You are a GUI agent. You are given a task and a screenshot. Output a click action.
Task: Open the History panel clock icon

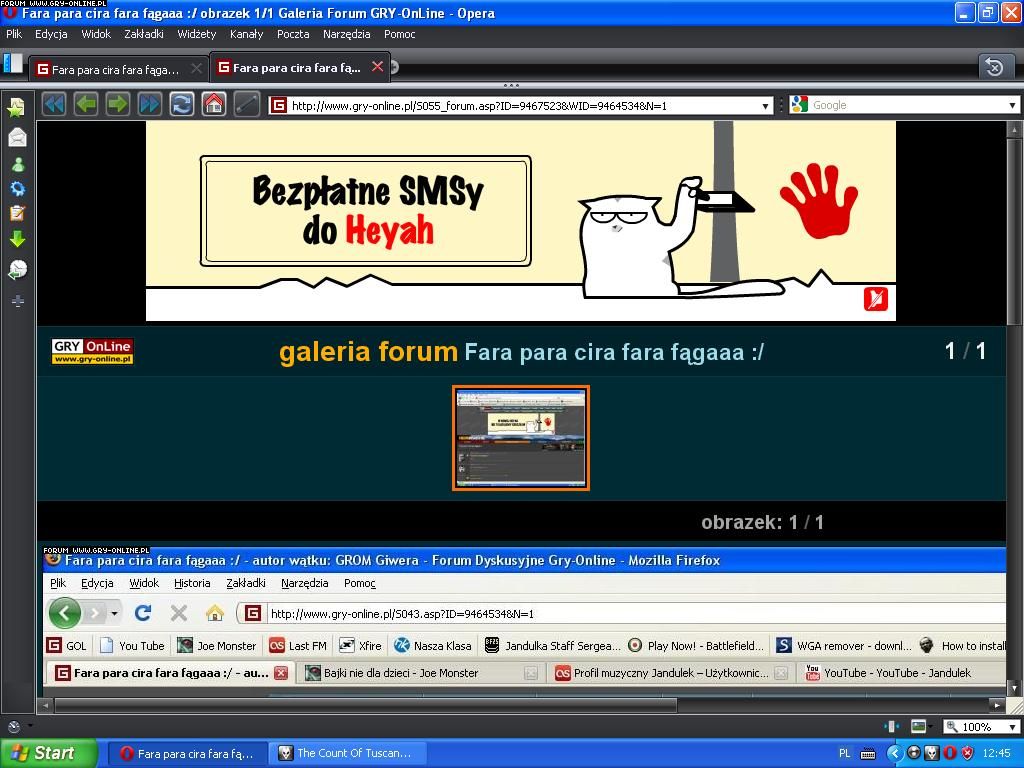(17, 269)
